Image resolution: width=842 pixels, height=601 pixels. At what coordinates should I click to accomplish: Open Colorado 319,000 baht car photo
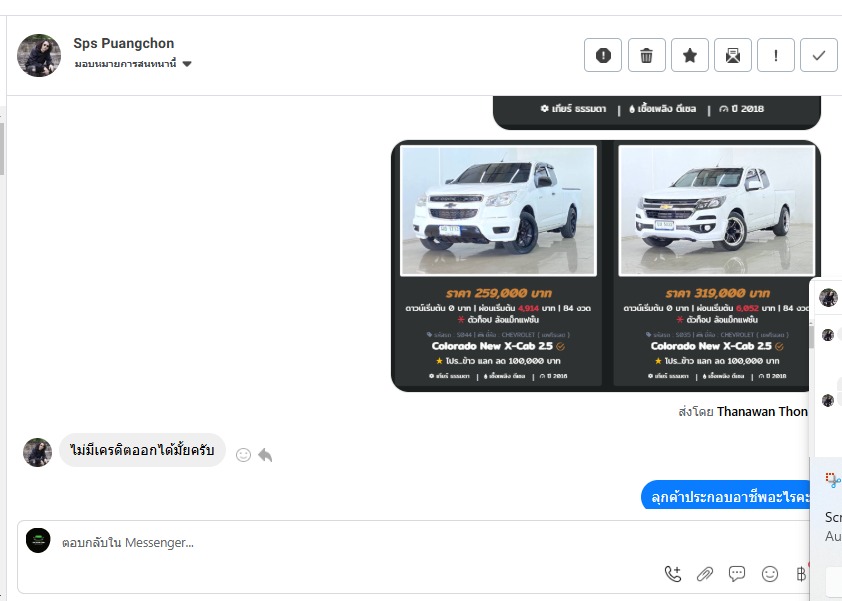(x=716, y=211)
